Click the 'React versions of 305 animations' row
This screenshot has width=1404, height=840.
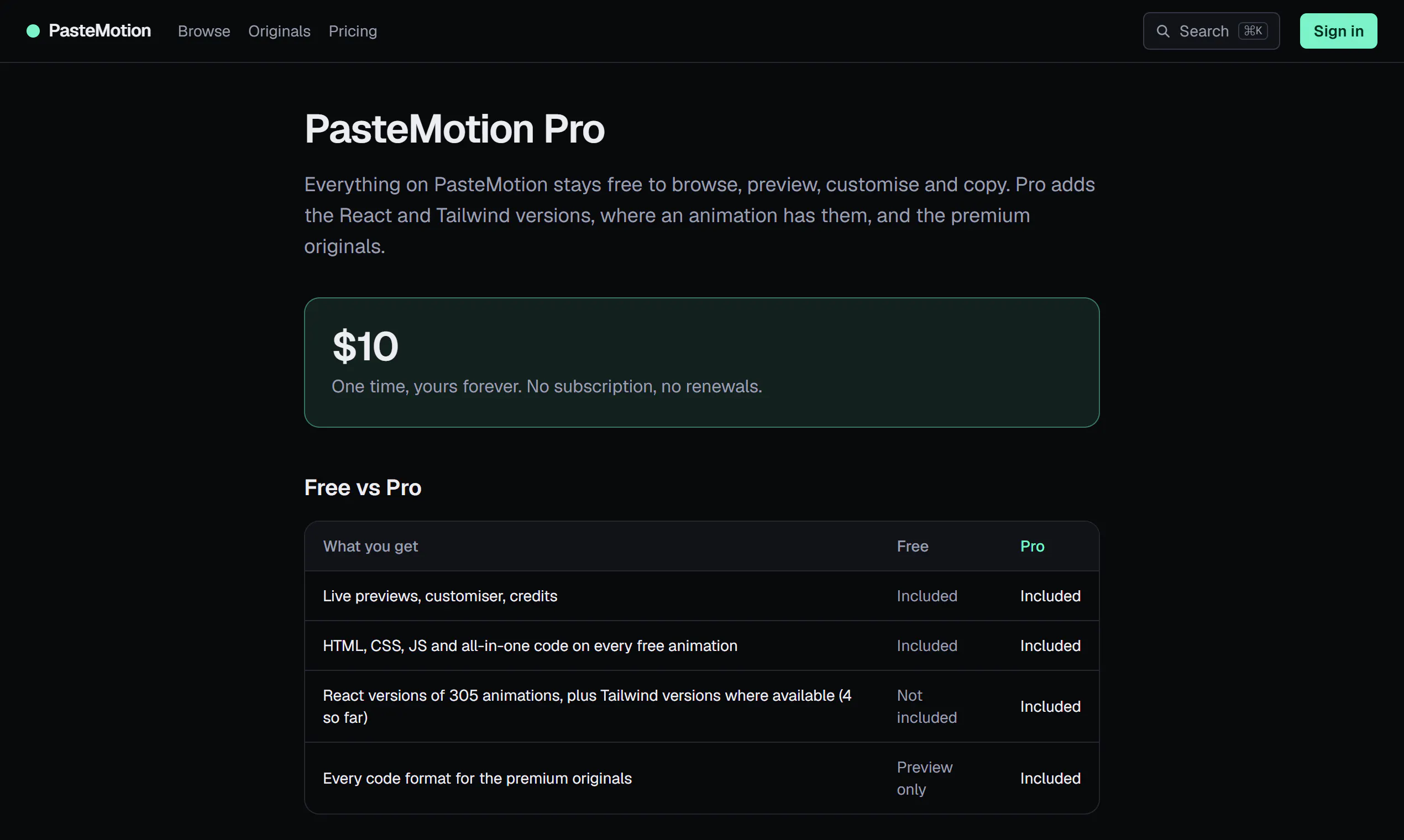point(701,706)
